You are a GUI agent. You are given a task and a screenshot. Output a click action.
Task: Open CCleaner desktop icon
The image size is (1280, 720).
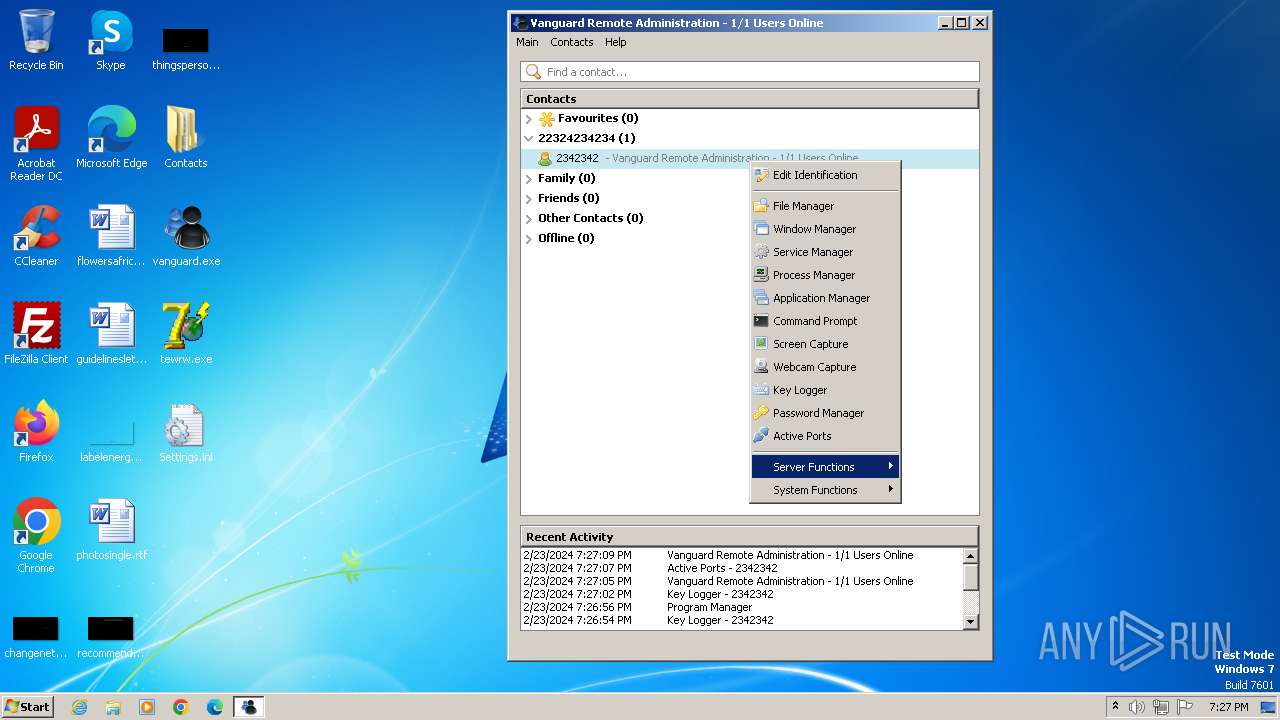pos(36,236)
